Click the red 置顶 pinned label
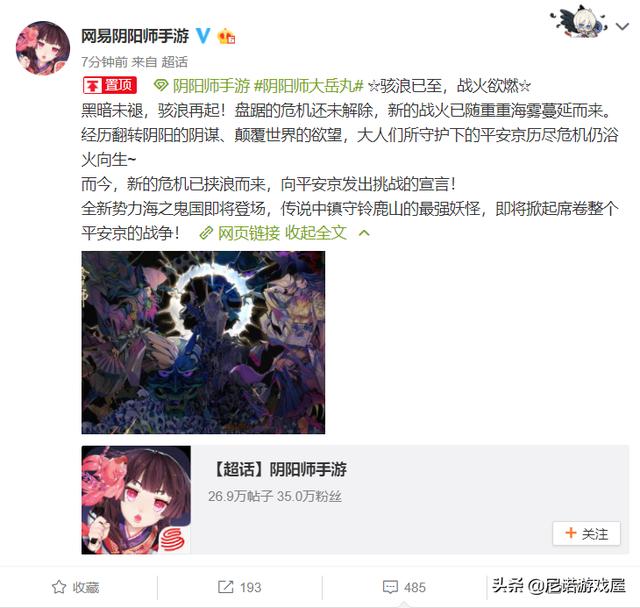640x608 pixels. click(x=110, y=85)
